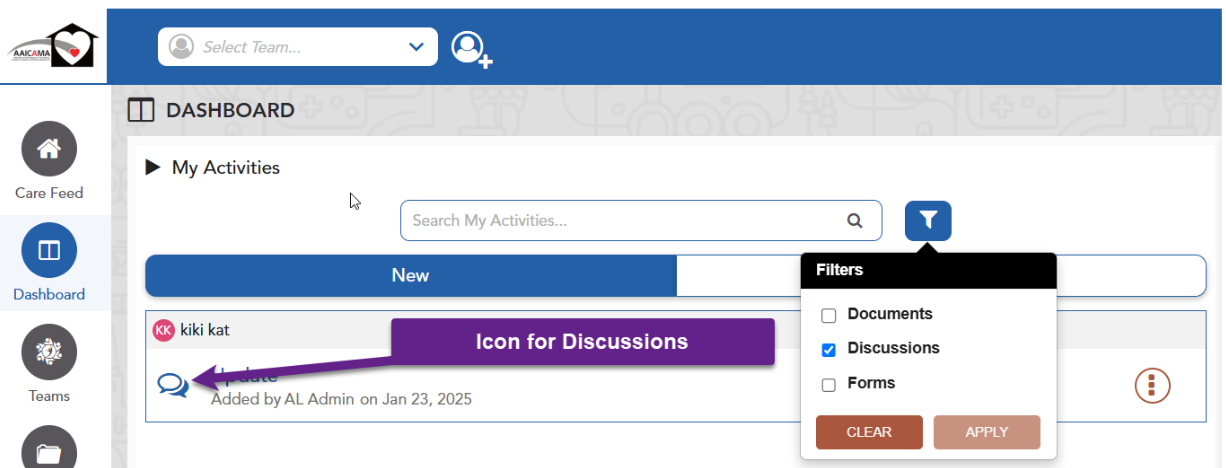Open the Select Team dropdown

pos(297,47)
